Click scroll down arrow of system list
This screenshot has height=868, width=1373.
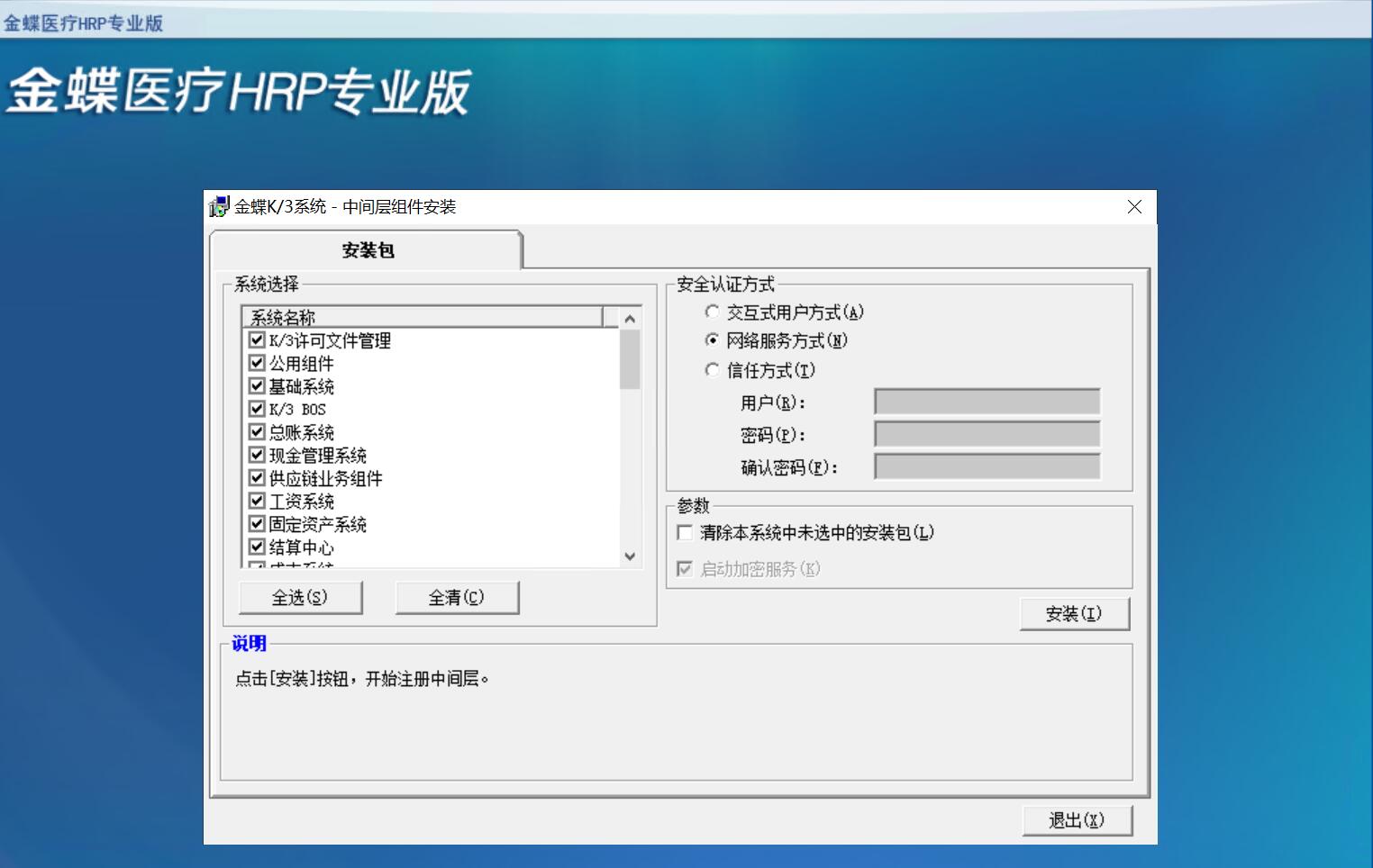[x=630, y=556]
